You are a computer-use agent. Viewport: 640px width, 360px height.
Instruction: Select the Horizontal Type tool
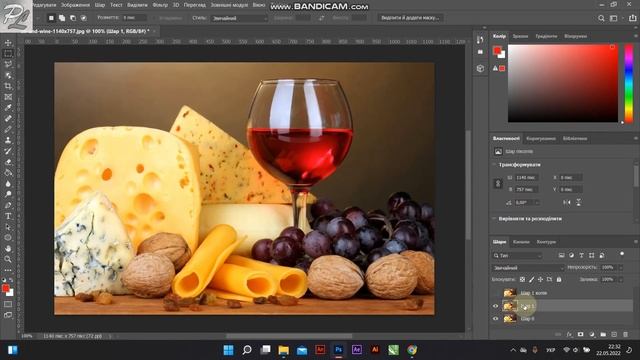pyautogui.click(x=8, y=216)
